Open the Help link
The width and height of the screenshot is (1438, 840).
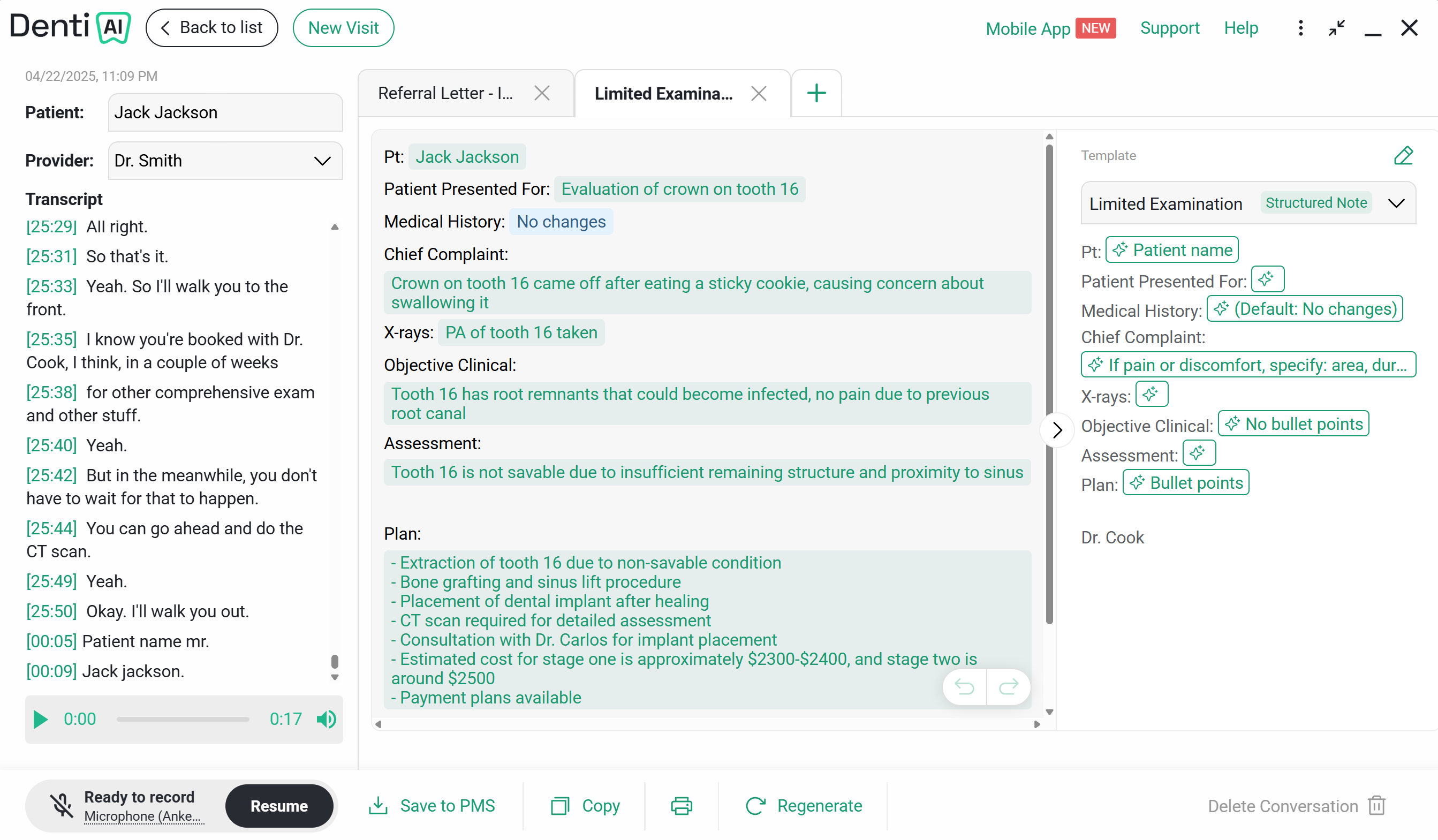tap(1240, 28)
